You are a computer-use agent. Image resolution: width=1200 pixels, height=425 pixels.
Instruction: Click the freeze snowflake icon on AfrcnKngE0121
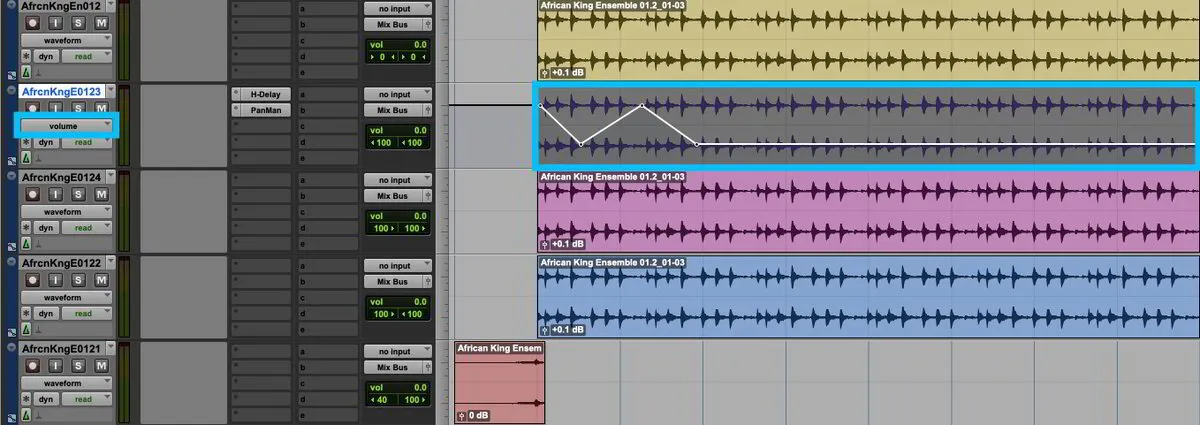(27, 399)
